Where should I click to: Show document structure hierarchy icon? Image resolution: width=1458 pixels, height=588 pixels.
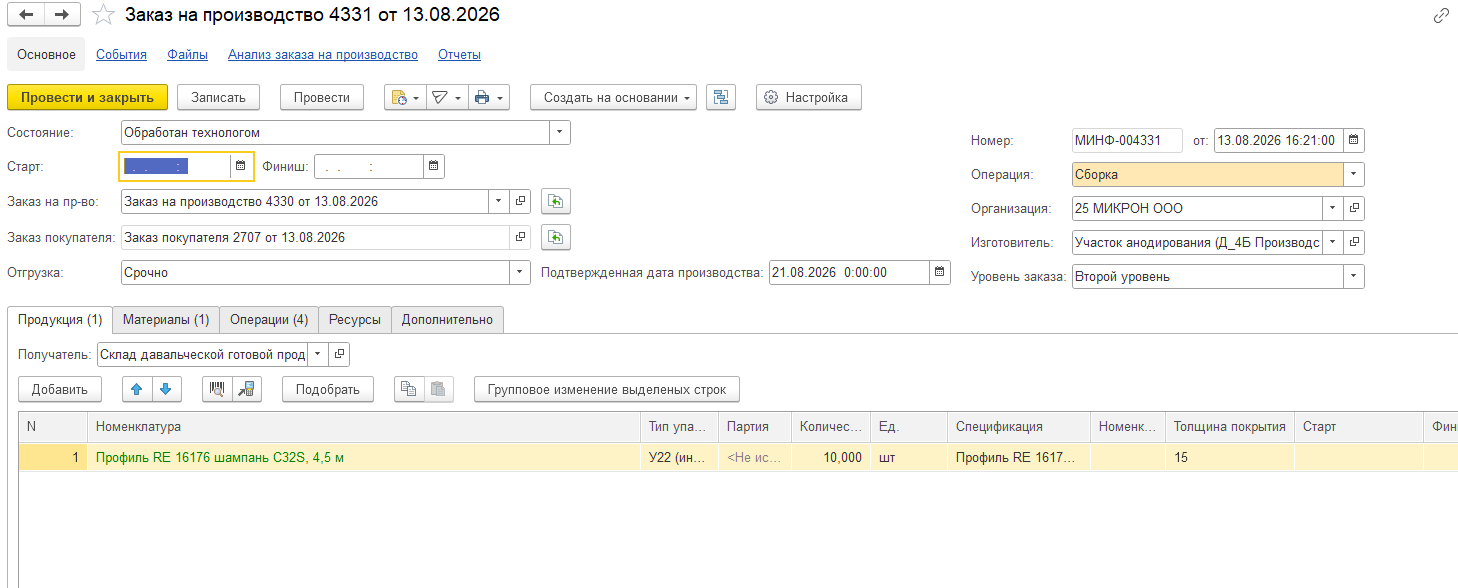(721, 97)
